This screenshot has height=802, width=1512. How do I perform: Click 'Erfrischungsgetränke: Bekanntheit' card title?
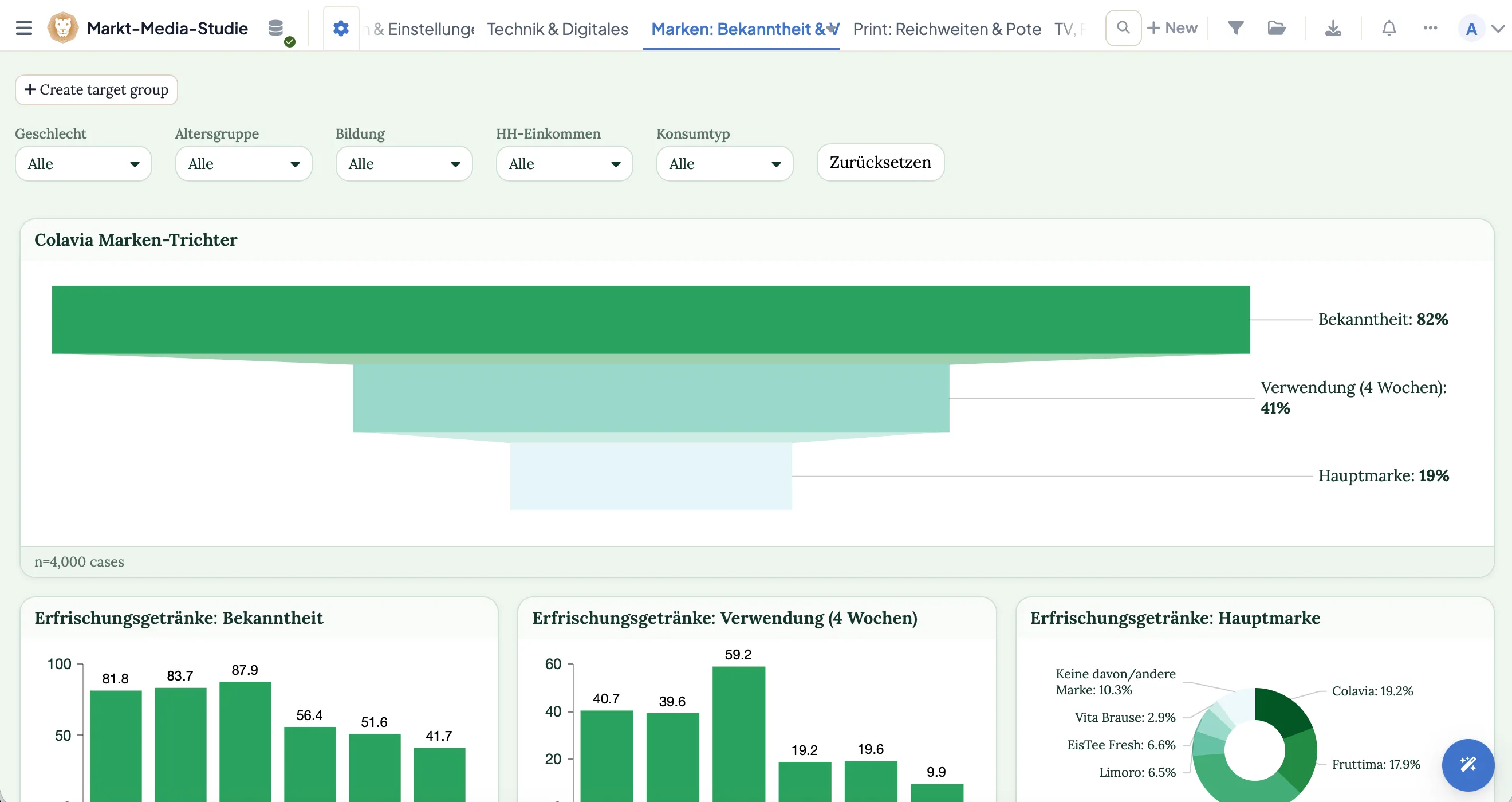[x=179, y=618]
